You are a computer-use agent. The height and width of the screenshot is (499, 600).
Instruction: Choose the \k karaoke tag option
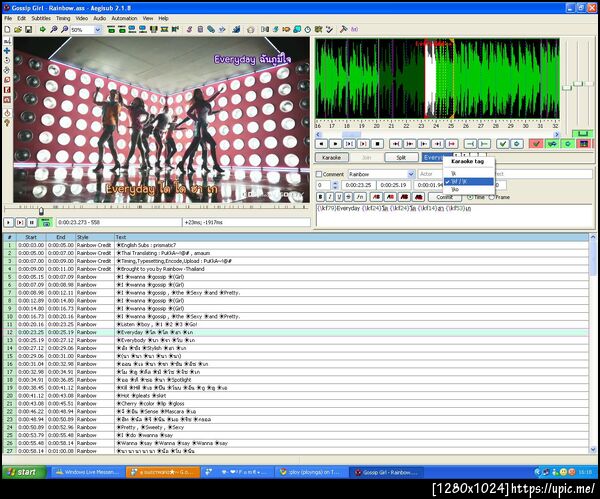click(x=469, y=173)
